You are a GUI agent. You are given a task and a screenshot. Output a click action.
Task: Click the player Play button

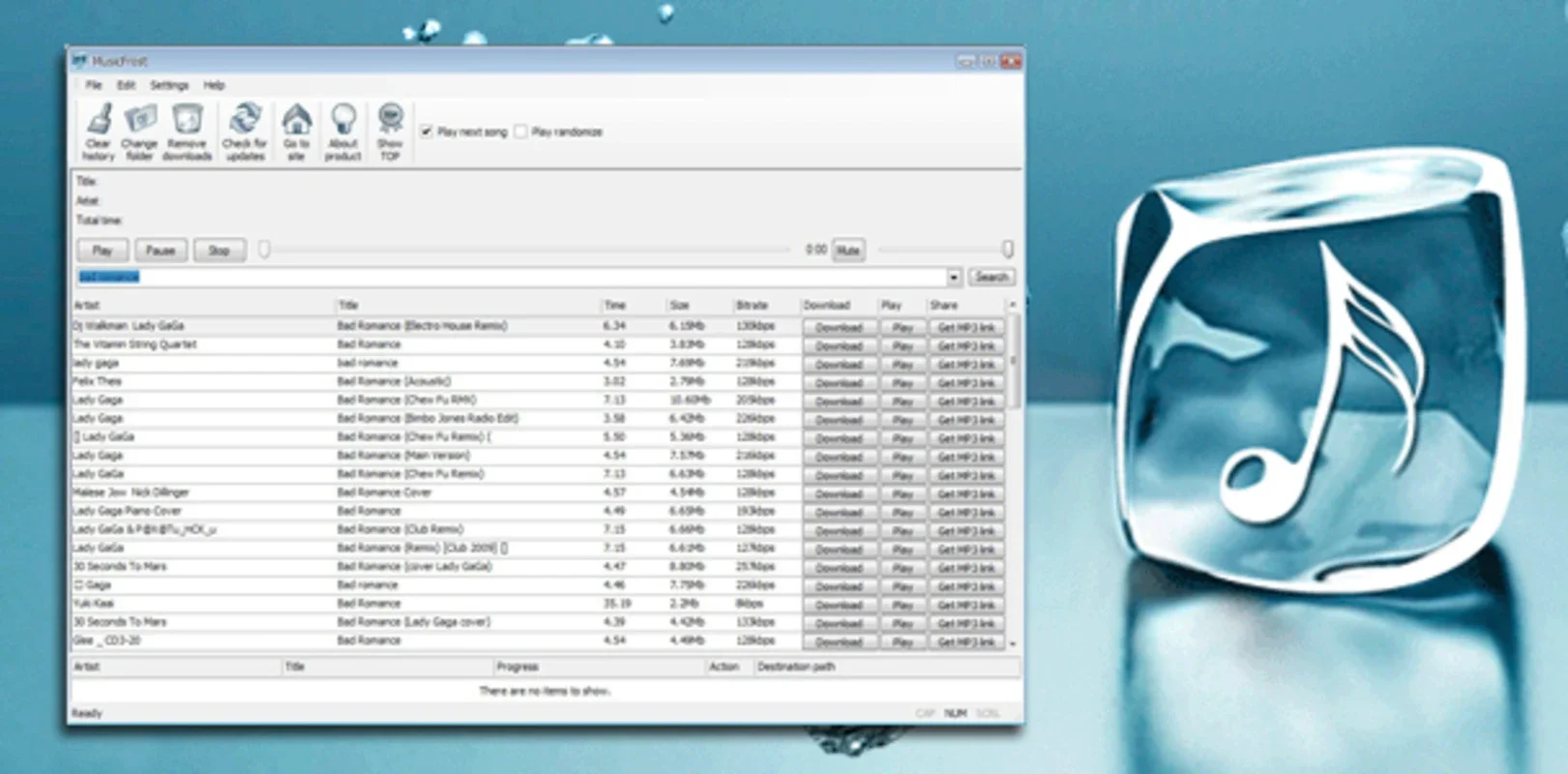tap(103, 251)
